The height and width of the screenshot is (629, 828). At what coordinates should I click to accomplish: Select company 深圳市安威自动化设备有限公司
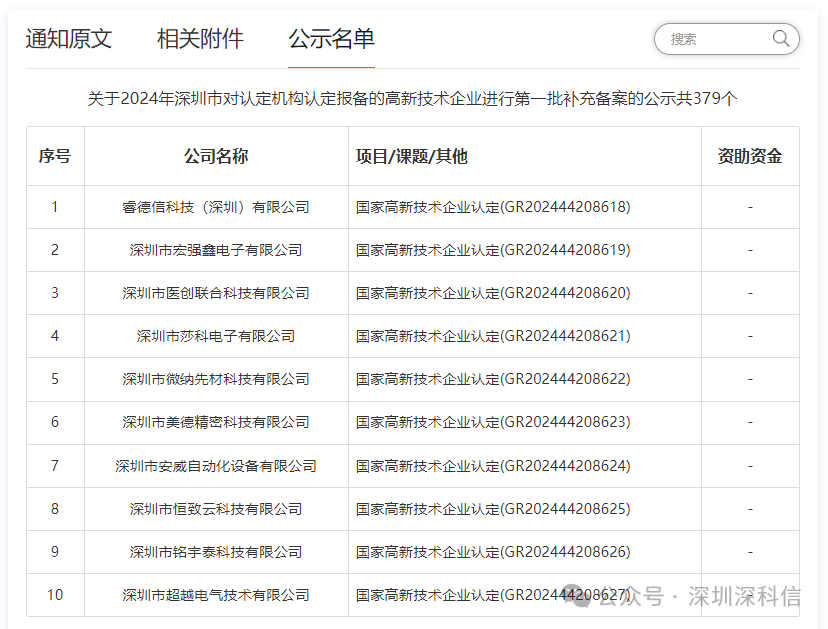point(216,466)
